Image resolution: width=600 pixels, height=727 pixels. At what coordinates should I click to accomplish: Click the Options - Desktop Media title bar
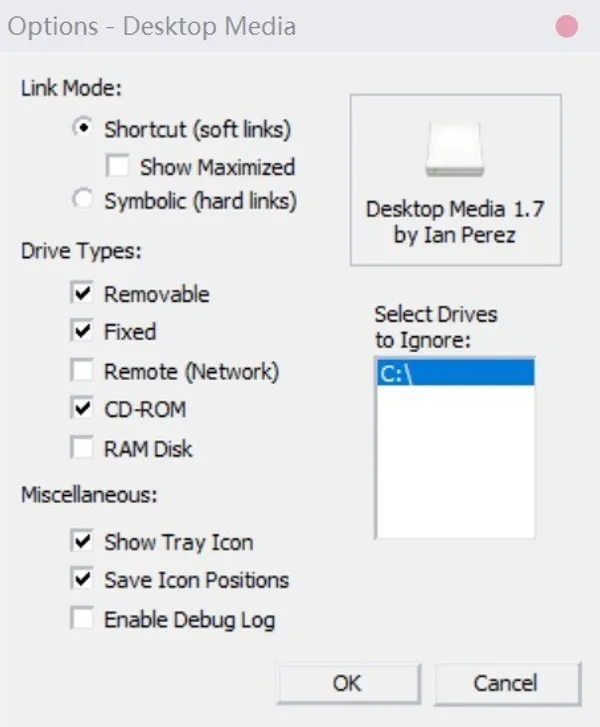click(278, 26)
